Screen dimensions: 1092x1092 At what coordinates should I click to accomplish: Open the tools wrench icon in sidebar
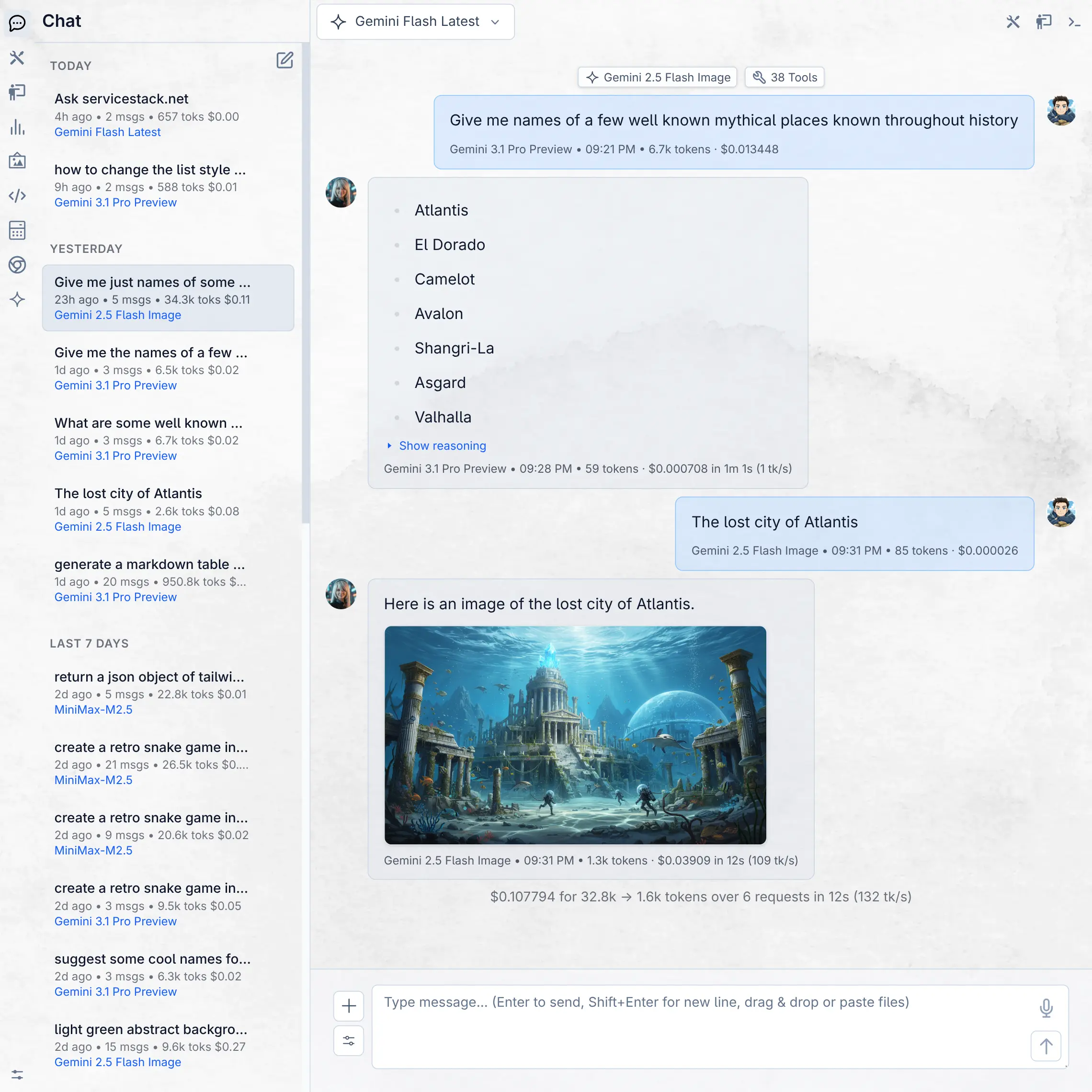pos(18,57)
